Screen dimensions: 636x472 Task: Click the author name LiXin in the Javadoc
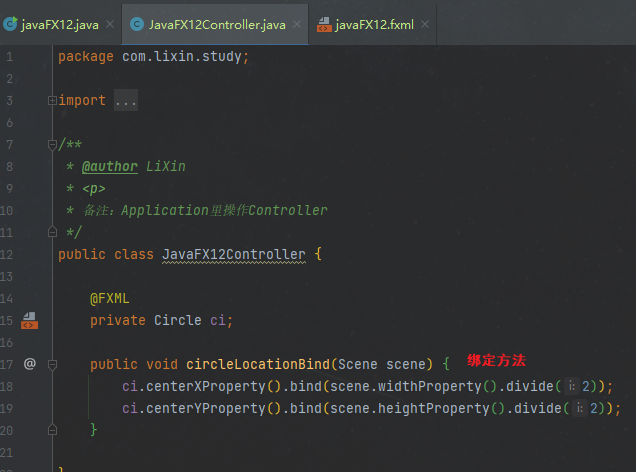click(x=165, y=166)
